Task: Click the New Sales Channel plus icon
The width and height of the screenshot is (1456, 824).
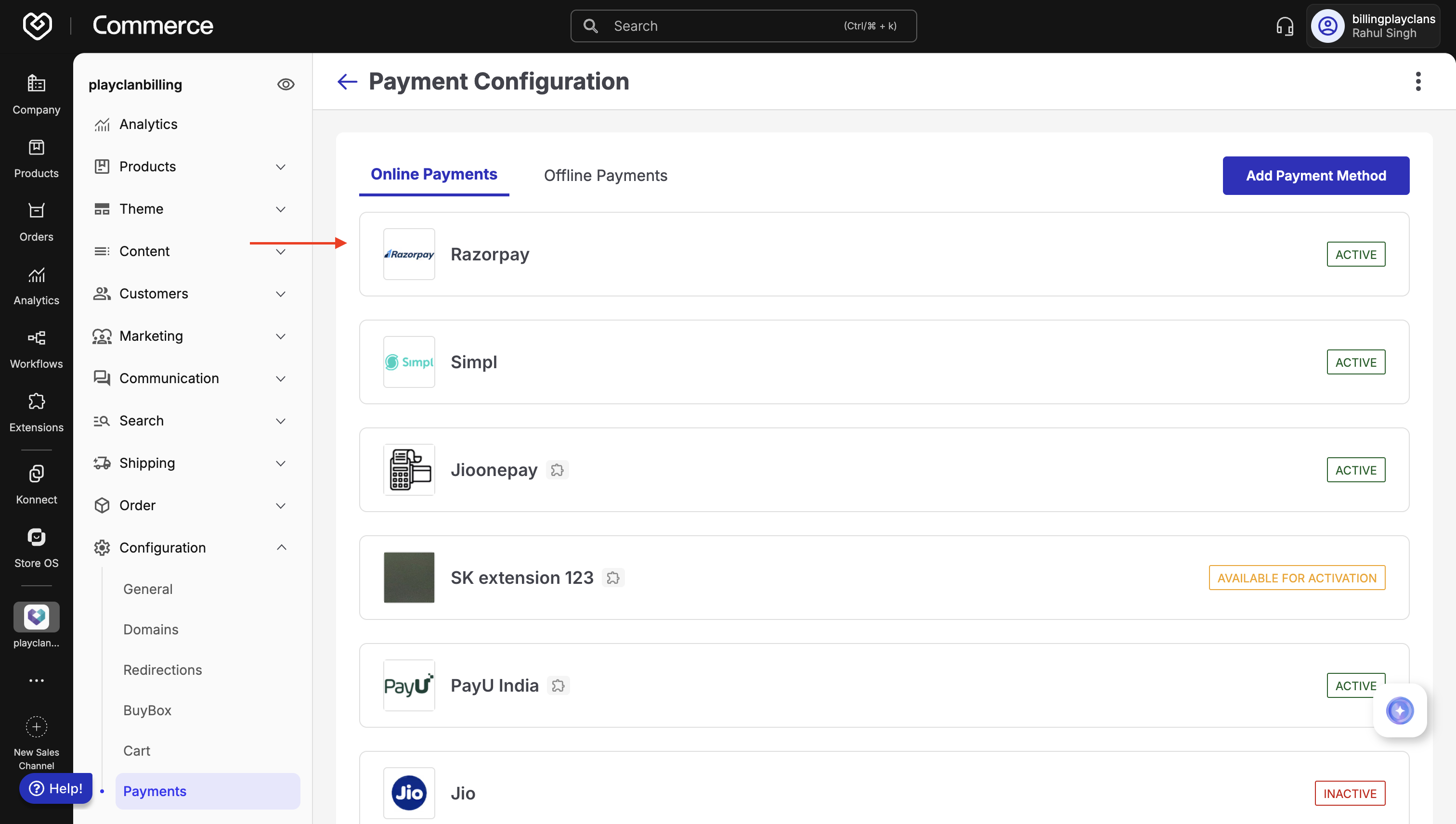Action: pos(36,727)
